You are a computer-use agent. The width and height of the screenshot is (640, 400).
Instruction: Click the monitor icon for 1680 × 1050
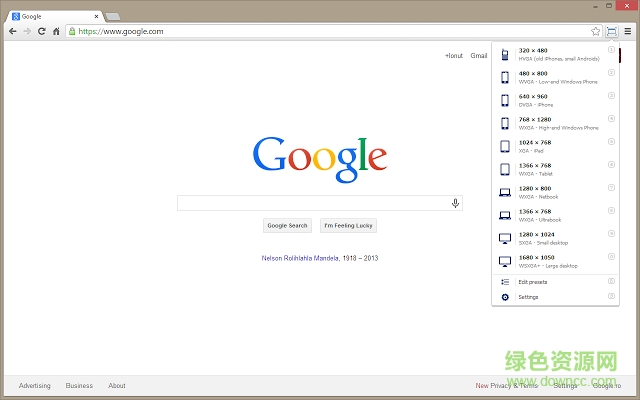505,261
